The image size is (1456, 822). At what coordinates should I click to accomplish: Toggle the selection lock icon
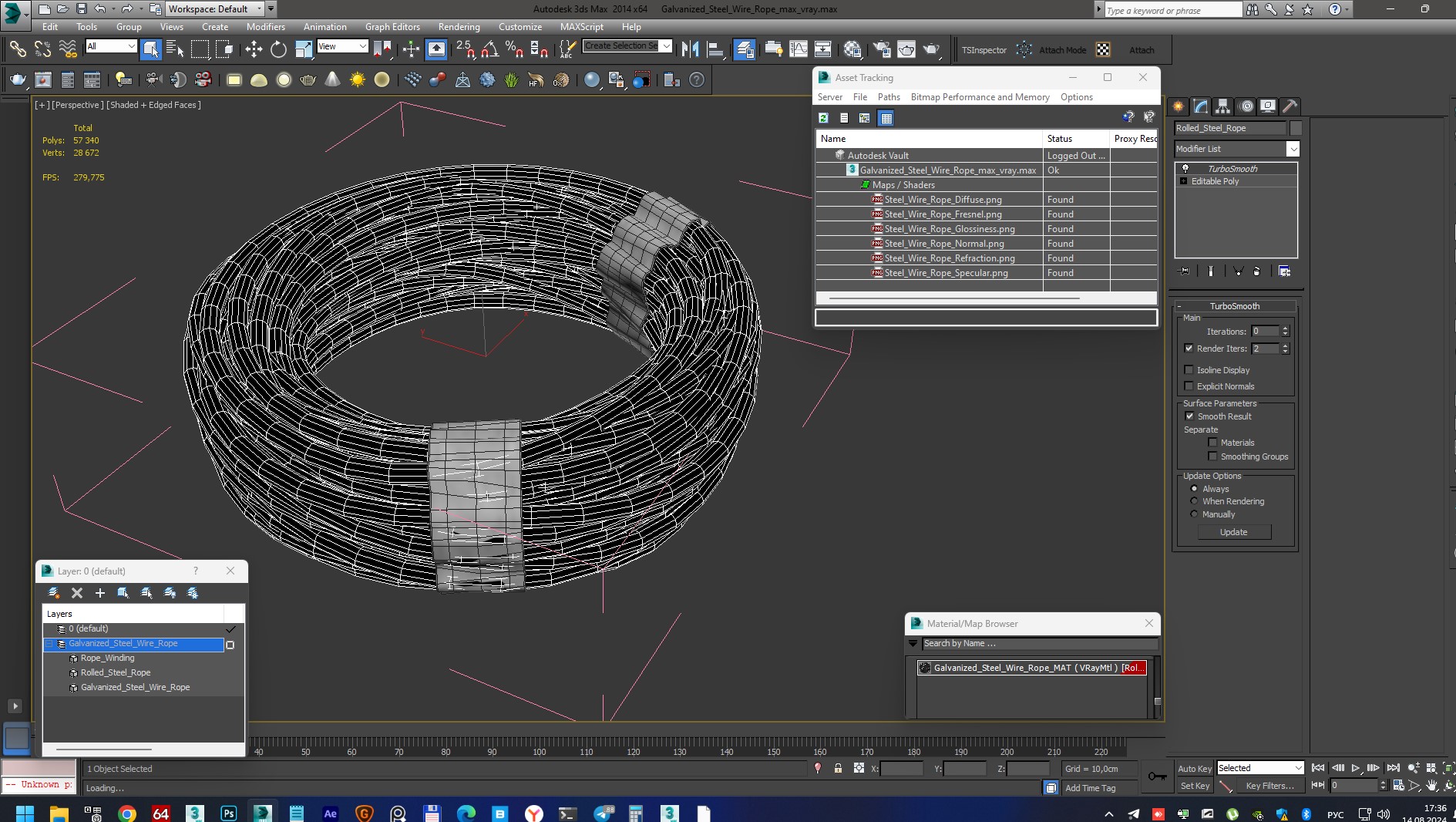(838, 769)
